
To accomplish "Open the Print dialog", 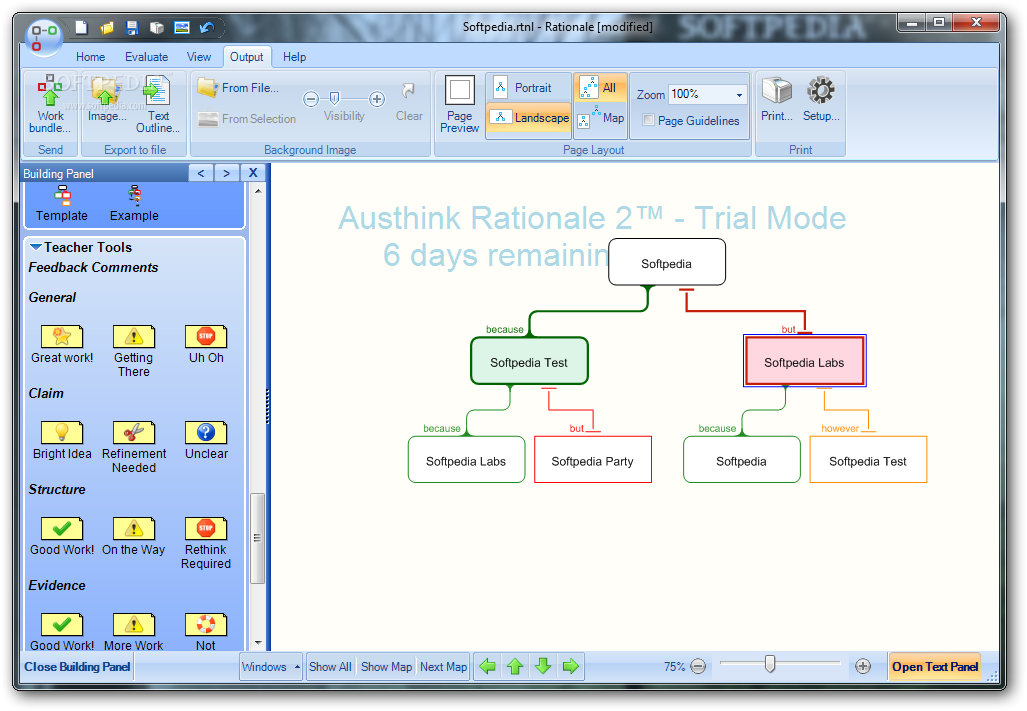I will [777, 100].
